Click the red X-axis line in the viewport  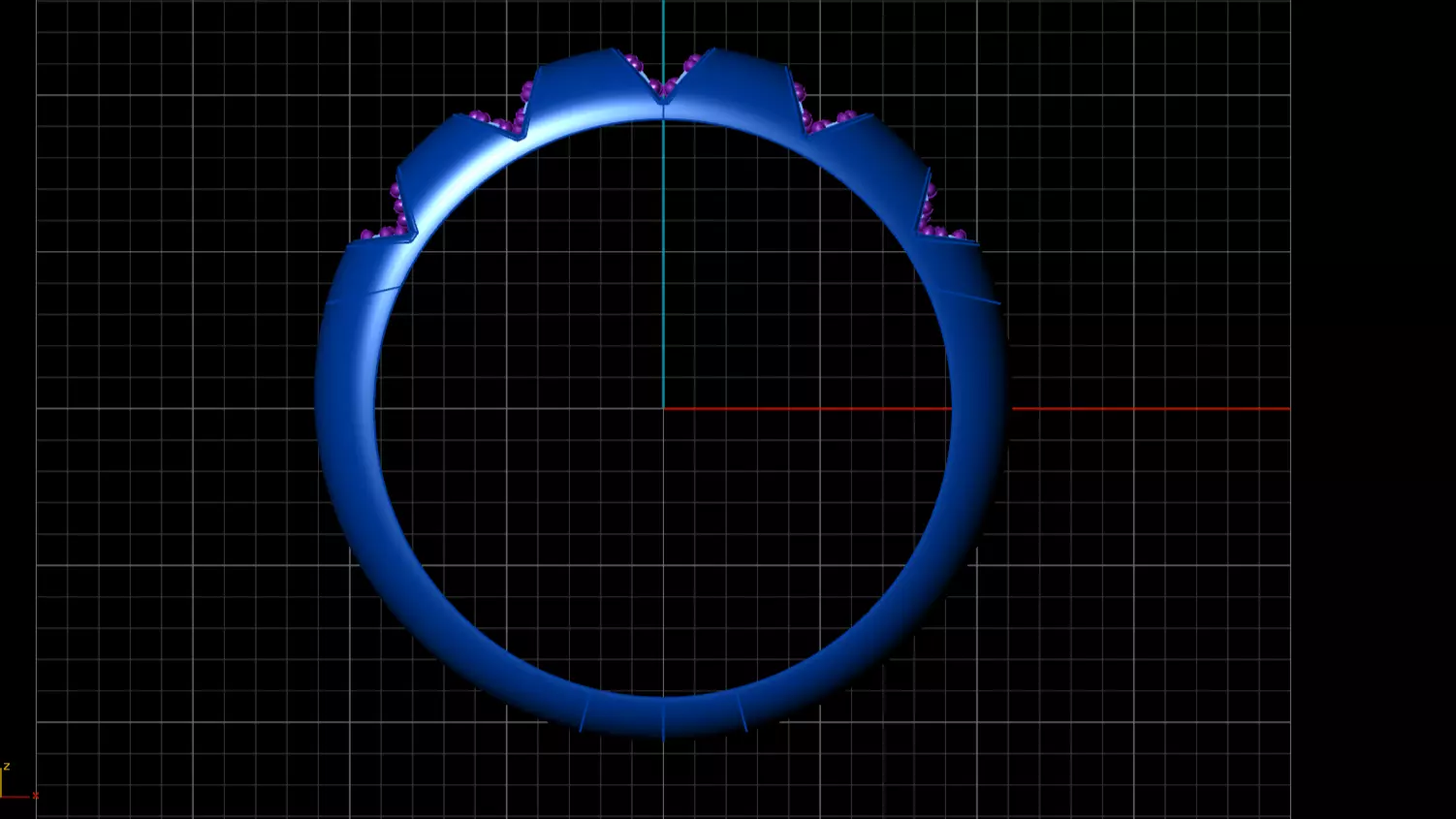[x=976, y=408]
